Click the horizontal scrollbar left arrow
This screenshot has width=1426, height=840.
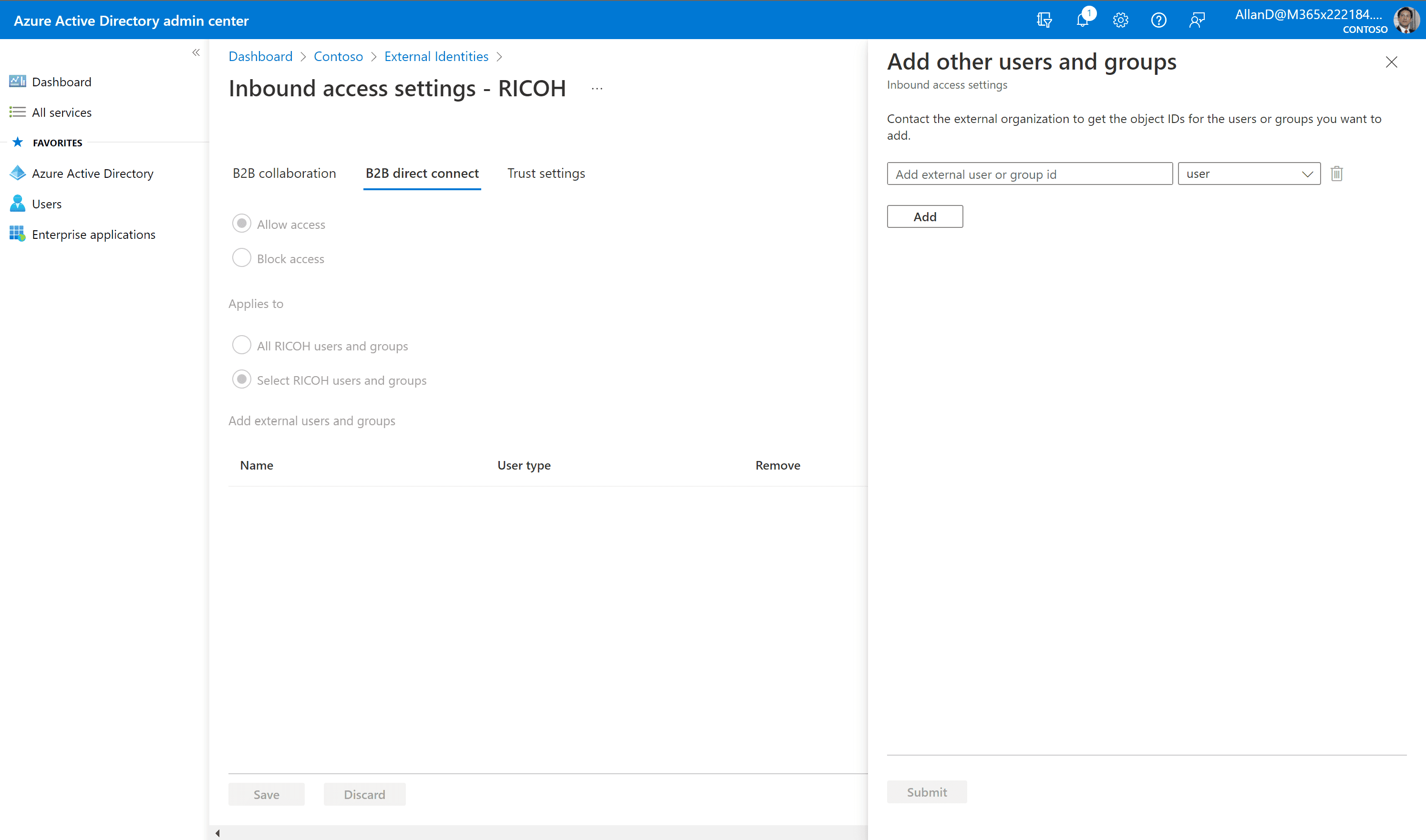217,833
